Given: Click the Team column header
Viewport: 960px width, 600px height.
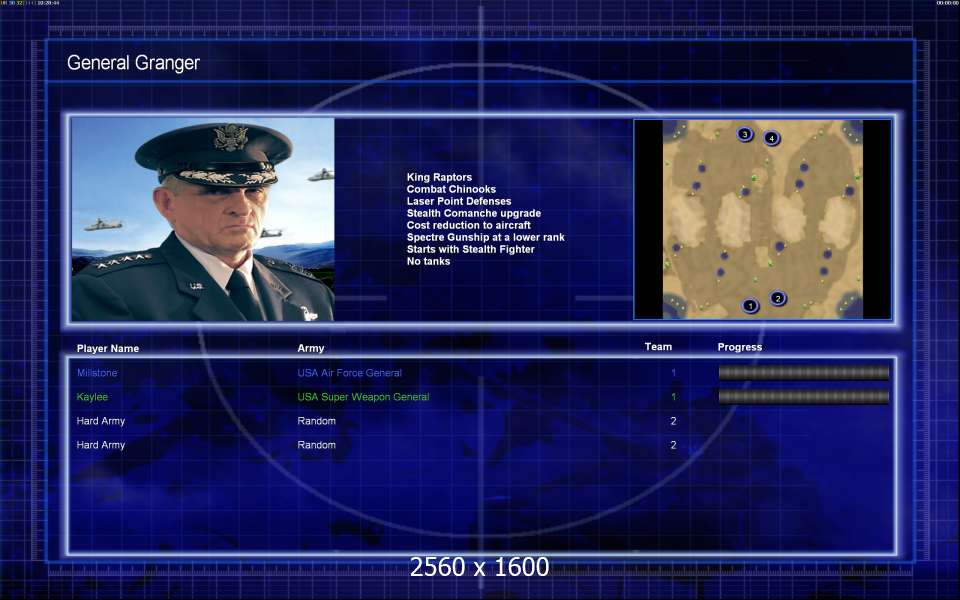Looking at the screenshot, I should tap(658, 347).
